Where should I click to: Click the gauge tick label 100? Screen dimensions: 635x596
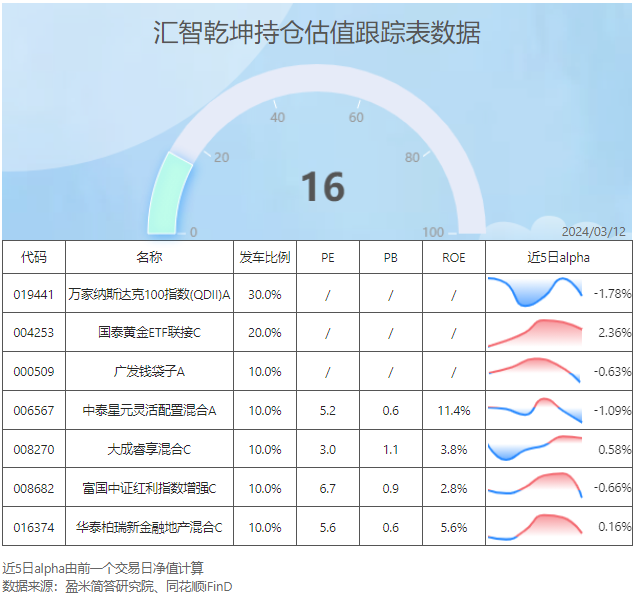coord(433,232)
